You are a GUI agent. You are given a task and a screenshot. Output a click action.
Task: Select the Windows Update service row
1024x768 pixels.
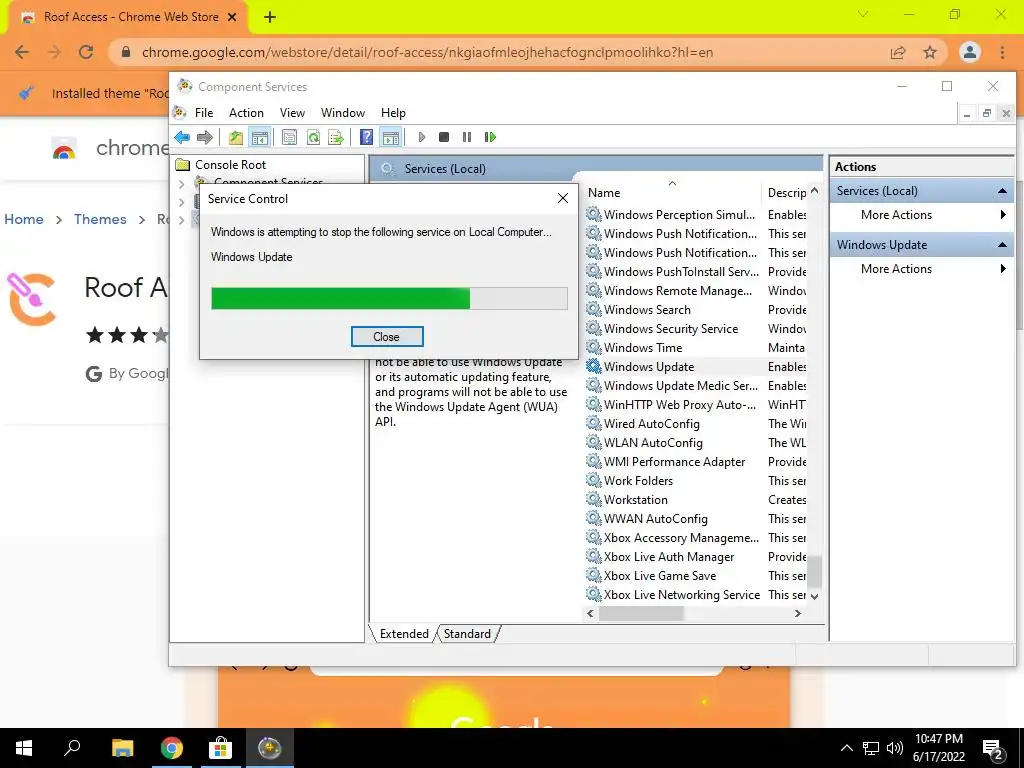(696, 367)
